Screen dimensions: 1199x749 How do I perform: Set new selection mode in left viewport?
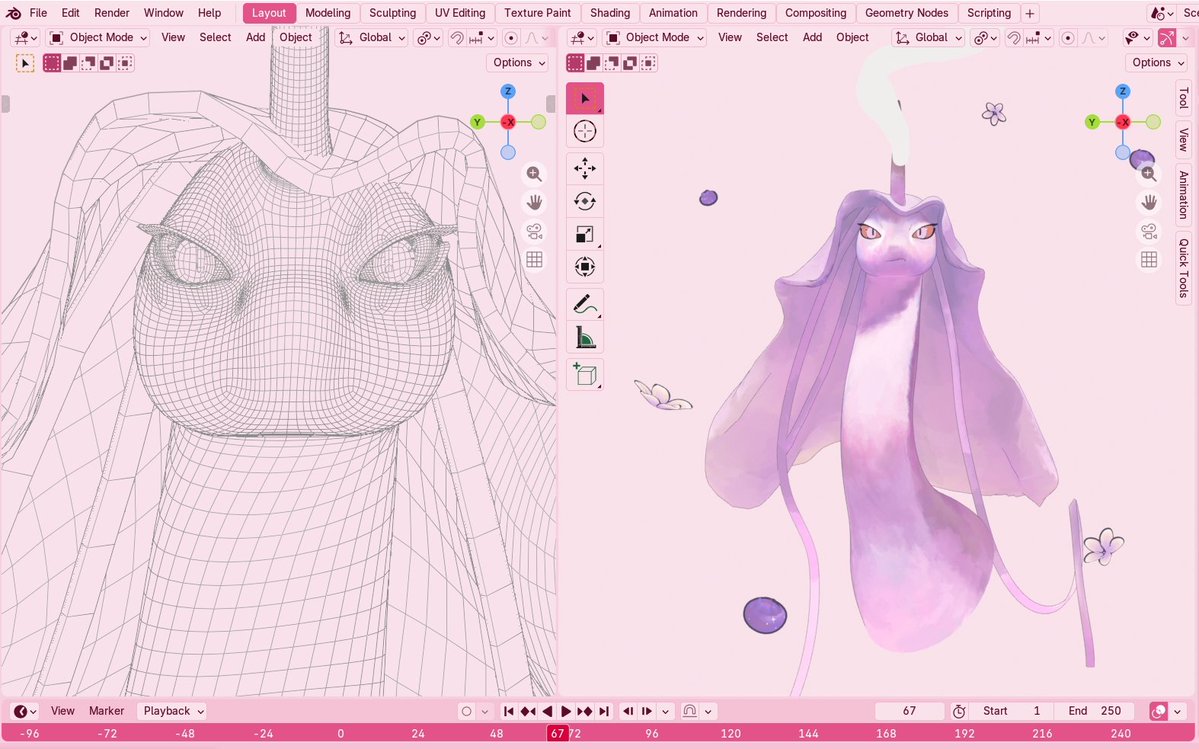click(x=51, y=63)
